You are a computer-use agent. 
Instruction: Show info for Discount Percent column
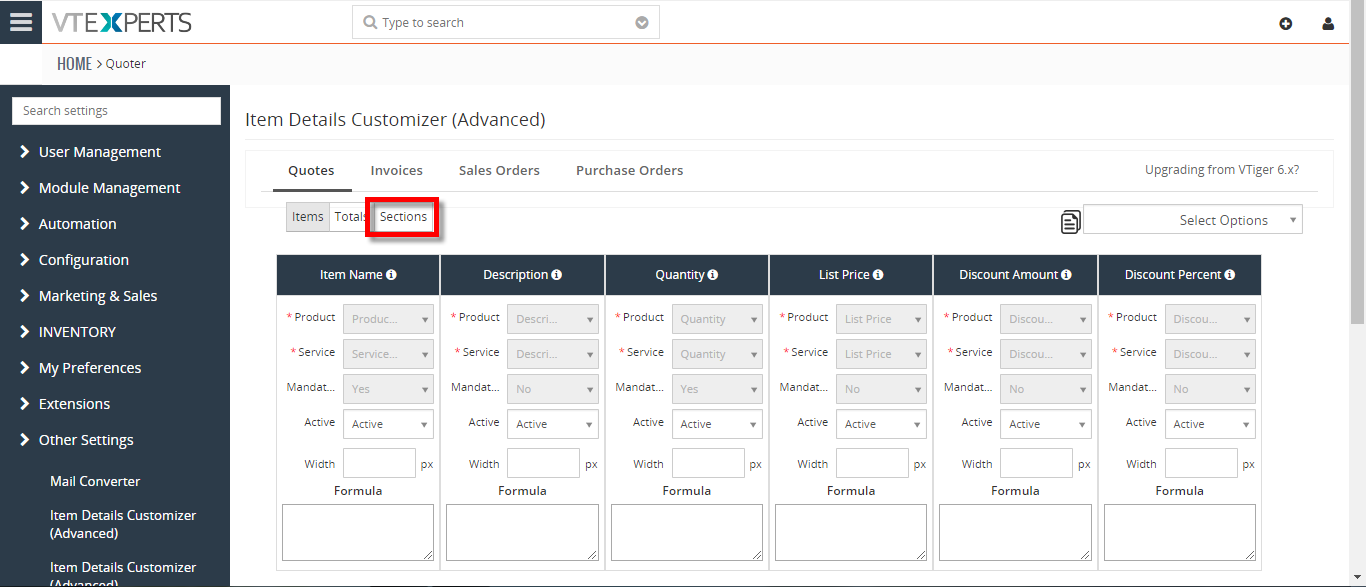1229,275
